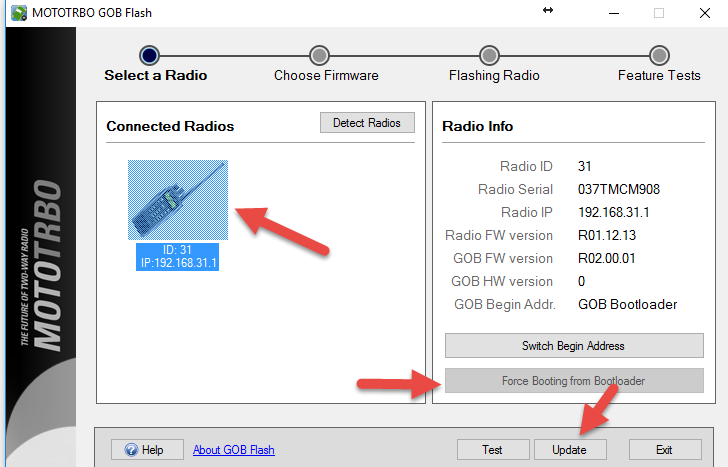This screenshot has width=728, height=467.
Task: Click the Radio Info heading
Action: coord(477,126)
